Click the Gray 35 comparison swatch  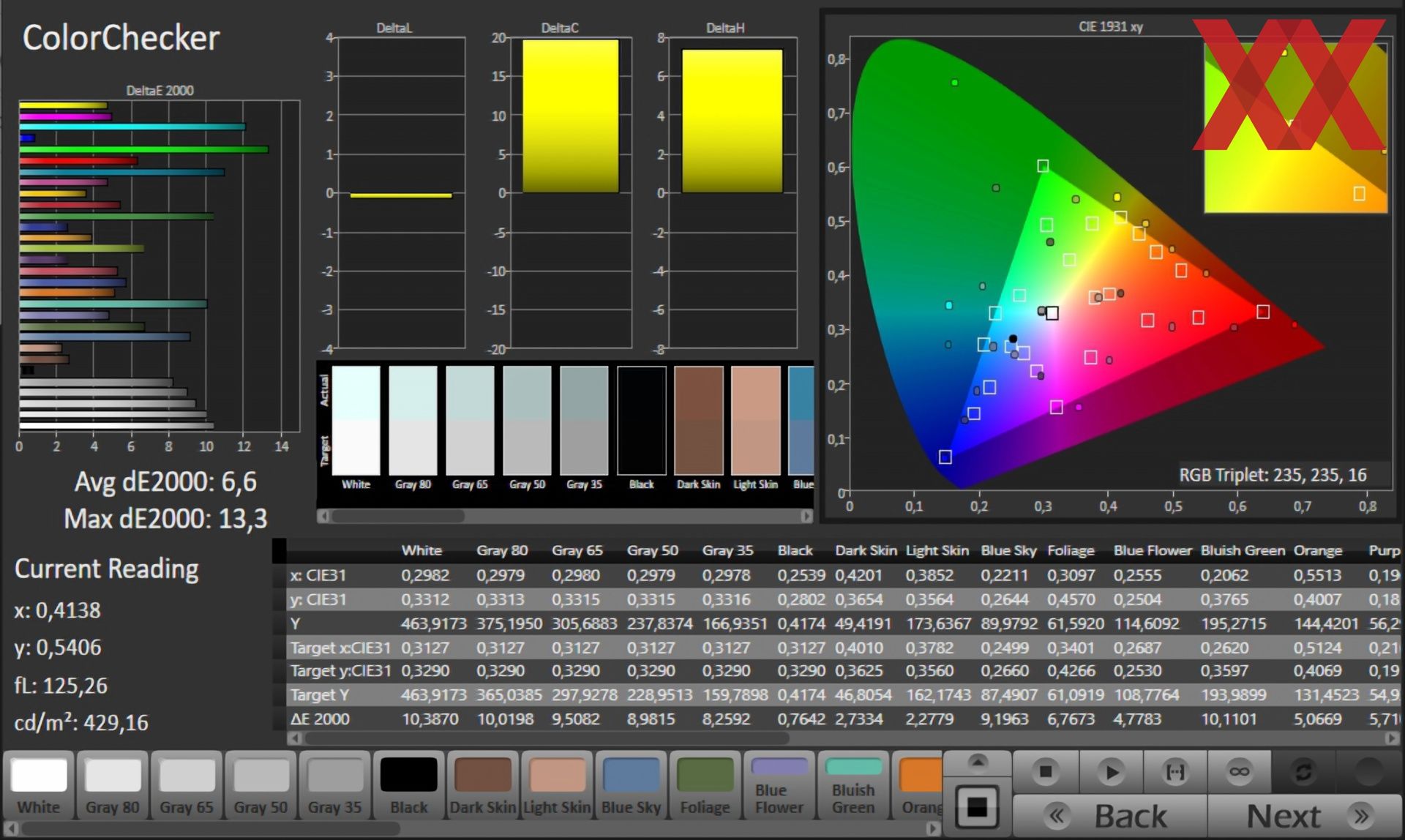point(584,421)
